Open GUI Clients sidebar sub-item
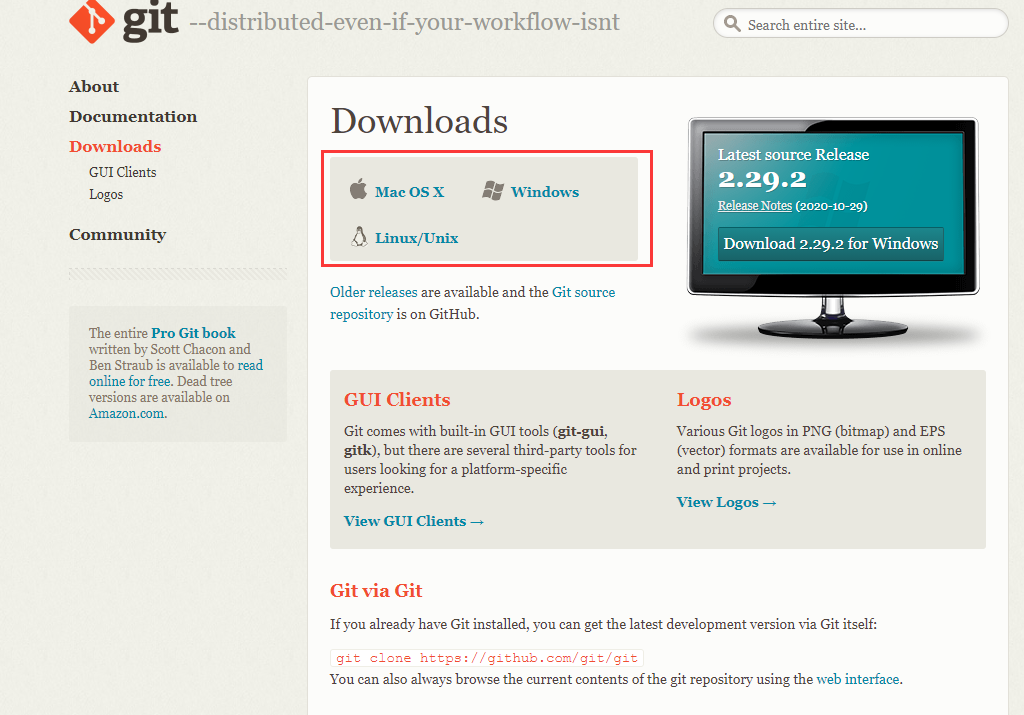 123,172
